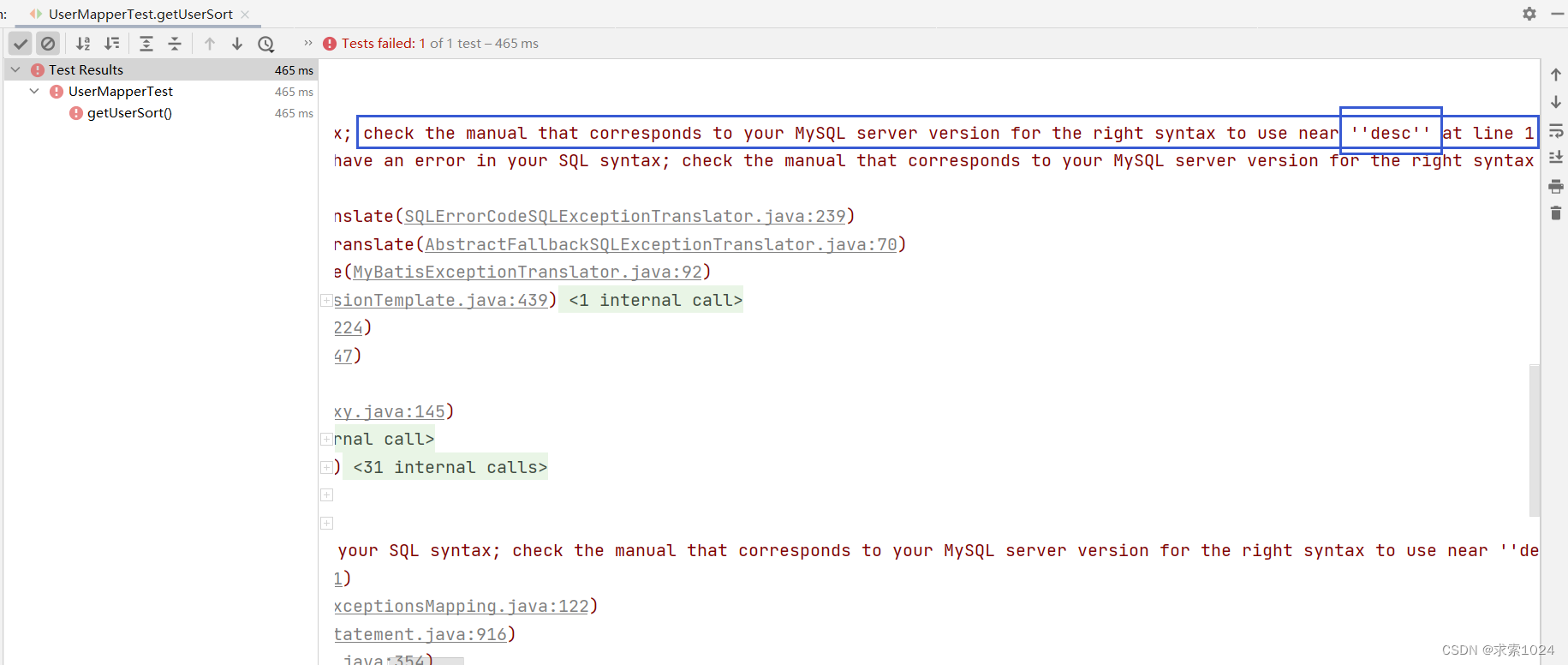Sort tests by duration icon

pyautogui.click(x=111, y=44)
